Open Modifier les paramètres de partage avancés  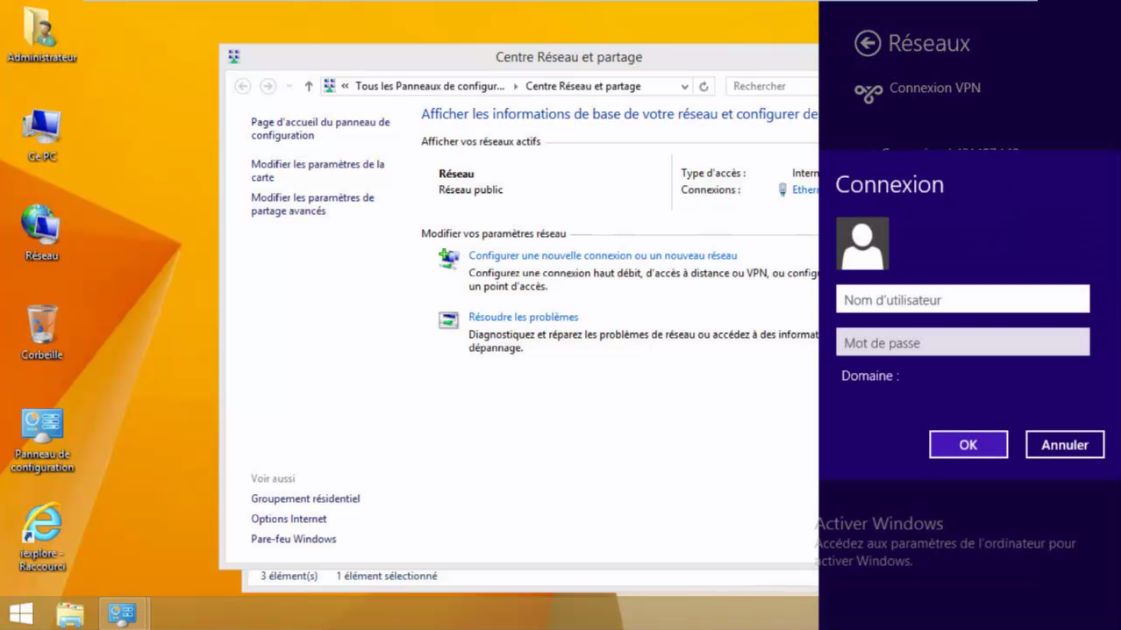pos(312,204)
